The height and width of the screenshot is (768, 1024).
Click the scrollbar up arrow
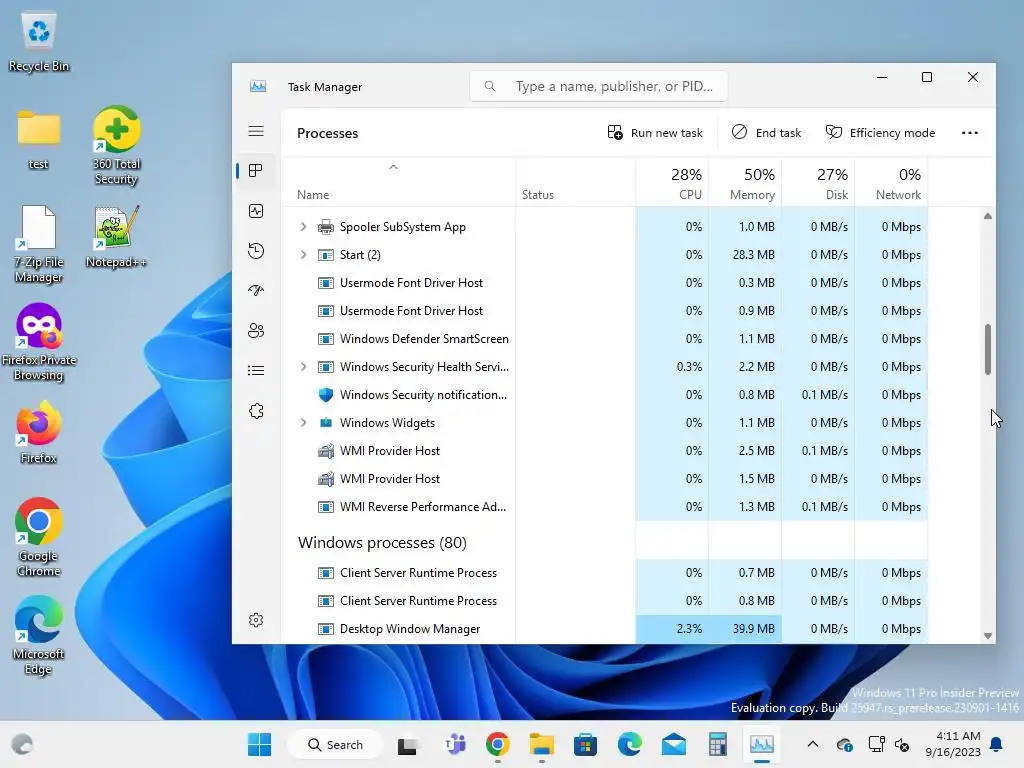pos(987,216)
